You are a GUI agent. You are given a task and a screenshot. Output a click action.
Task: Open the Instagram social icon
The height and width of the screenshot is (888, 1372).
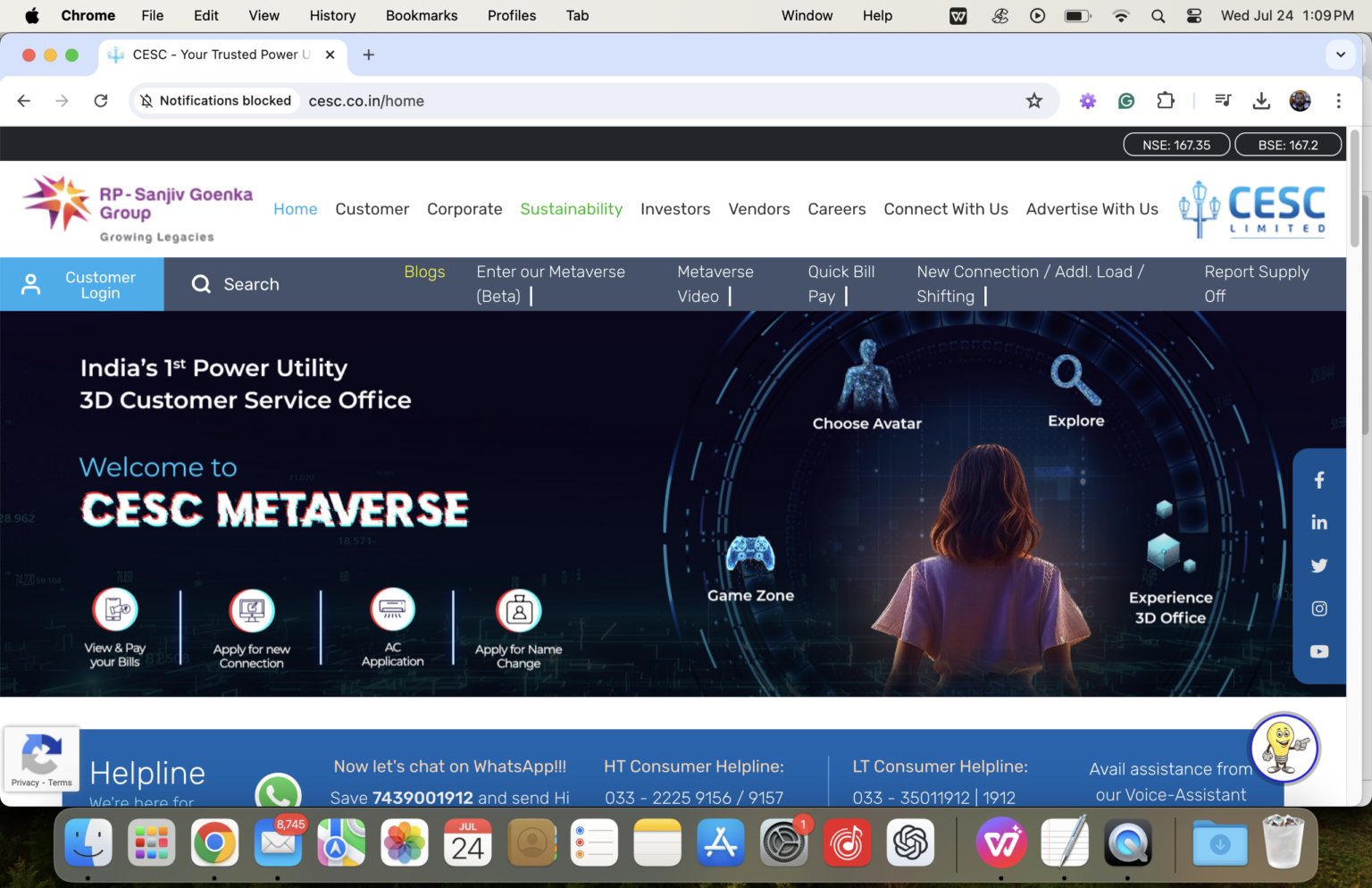coord(1318,608)
